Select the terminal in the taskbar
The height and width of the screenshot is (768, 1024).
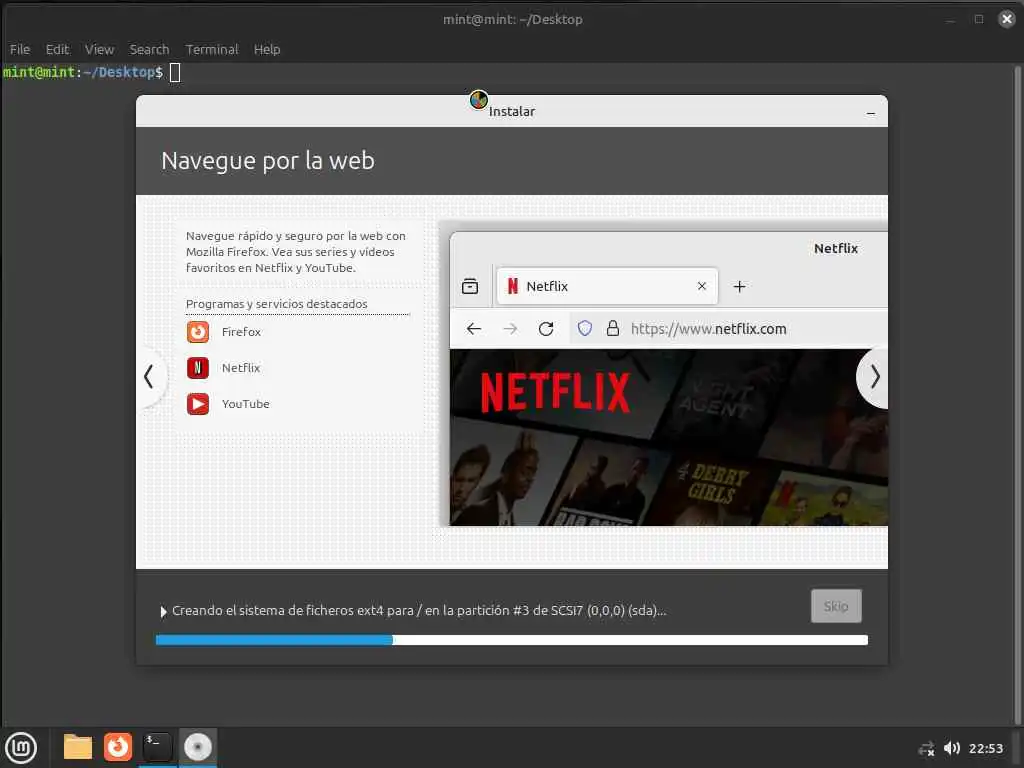[x=157, y=747]
